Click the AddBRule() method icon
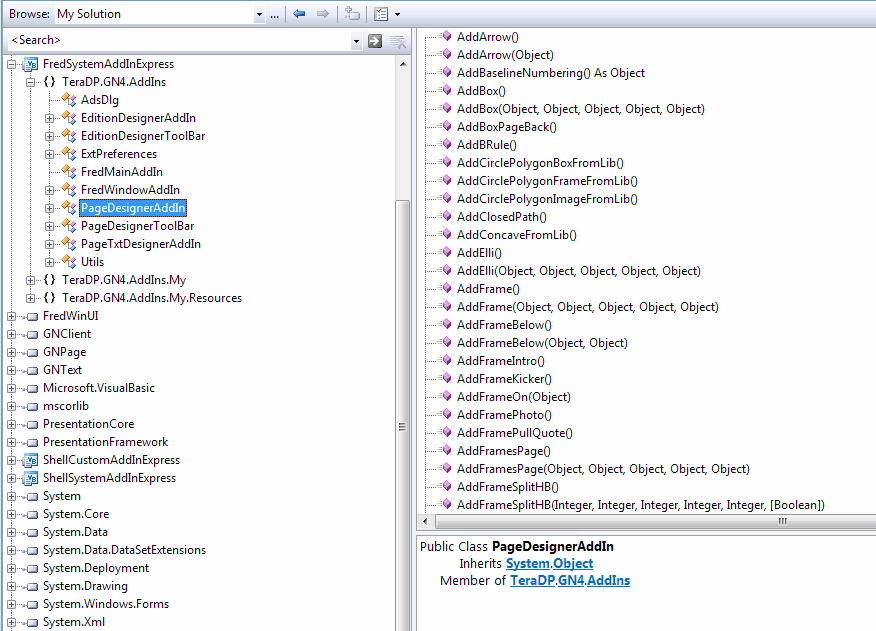 445,145
